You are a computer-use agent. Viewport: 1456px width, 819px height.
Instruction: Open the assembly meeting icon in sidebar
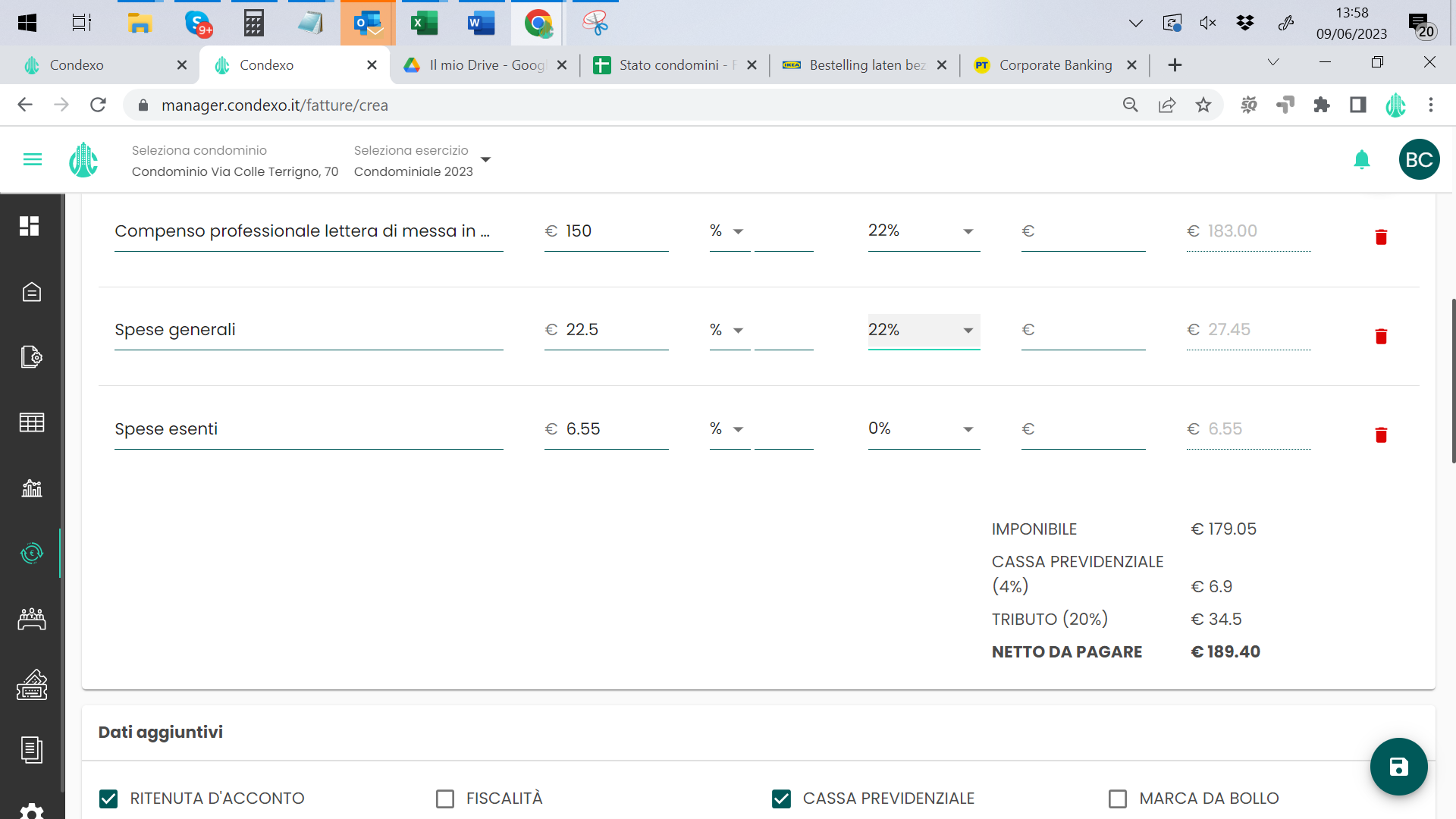pyautogui.click(x=31, y=620)
